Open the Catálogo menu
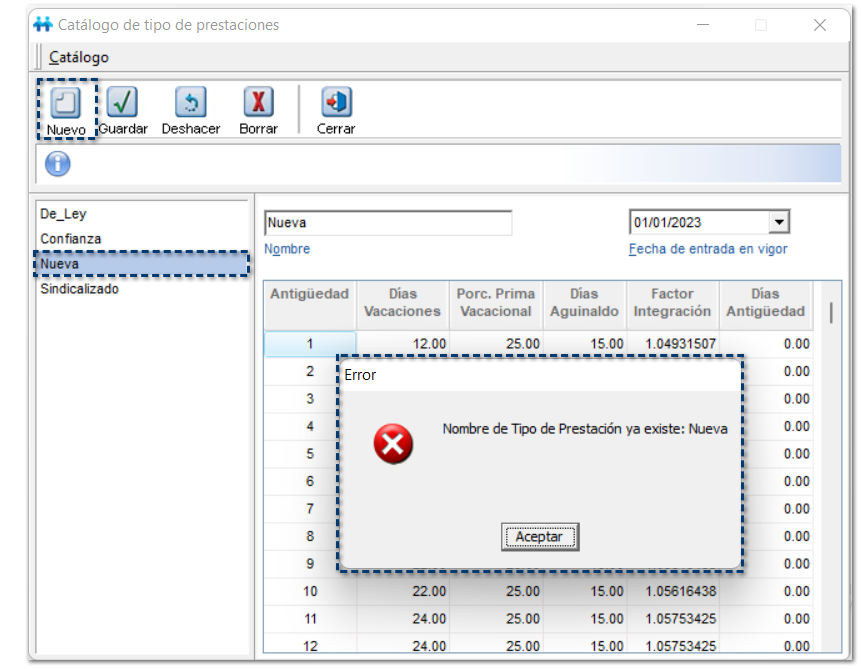The height and width of the screenshot is (669, 861). [79, 57]
